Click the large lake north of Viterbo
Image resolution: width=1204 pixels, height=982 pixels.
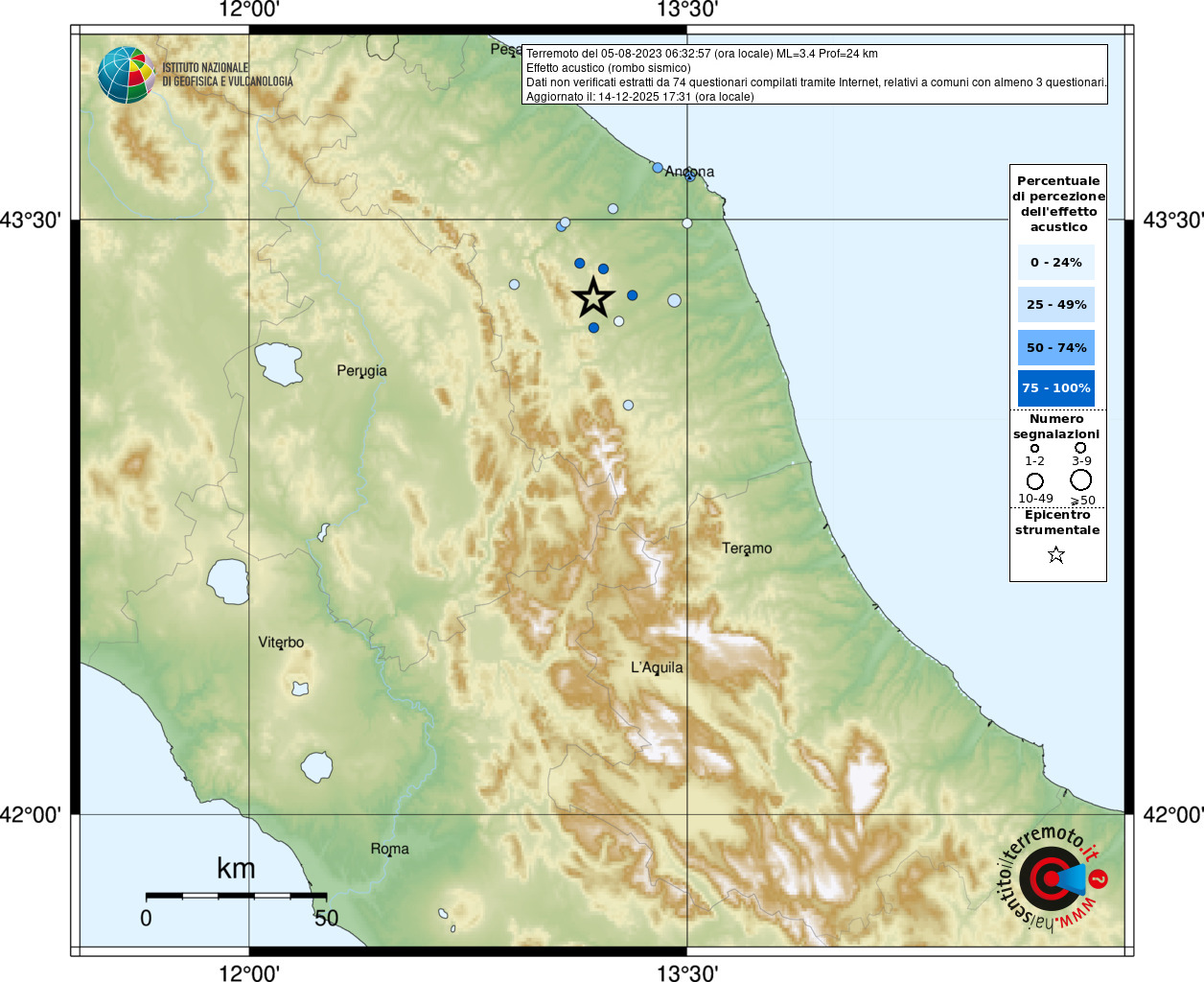(228, 581)
